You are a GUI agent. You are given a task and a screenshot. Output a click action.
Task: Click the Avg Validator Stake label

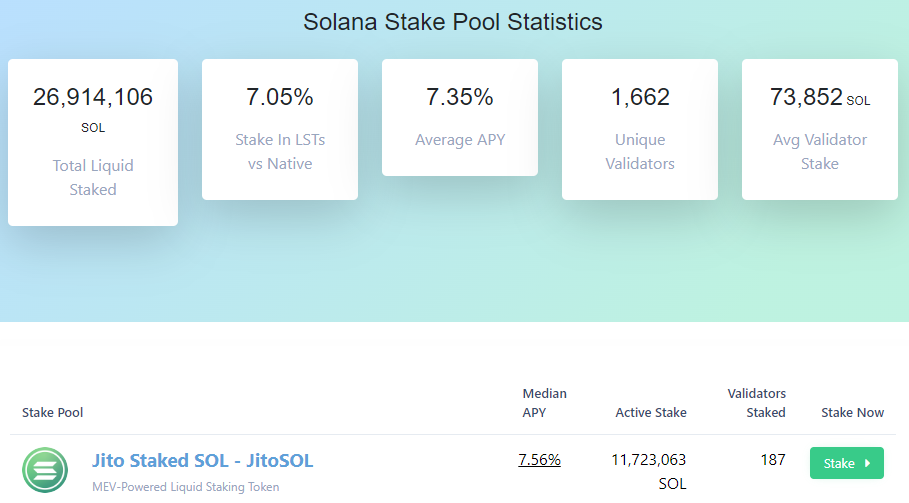click(x=820, y=151)
